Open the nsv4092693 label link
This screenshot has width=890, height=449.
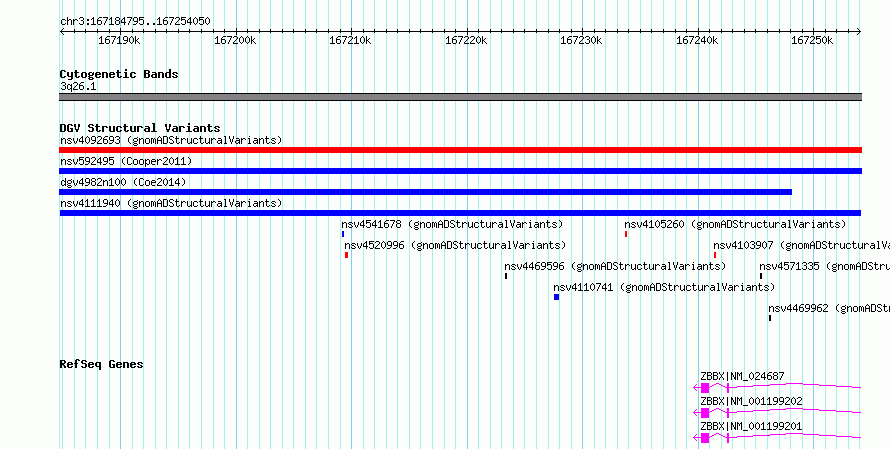tap(171, 140)
